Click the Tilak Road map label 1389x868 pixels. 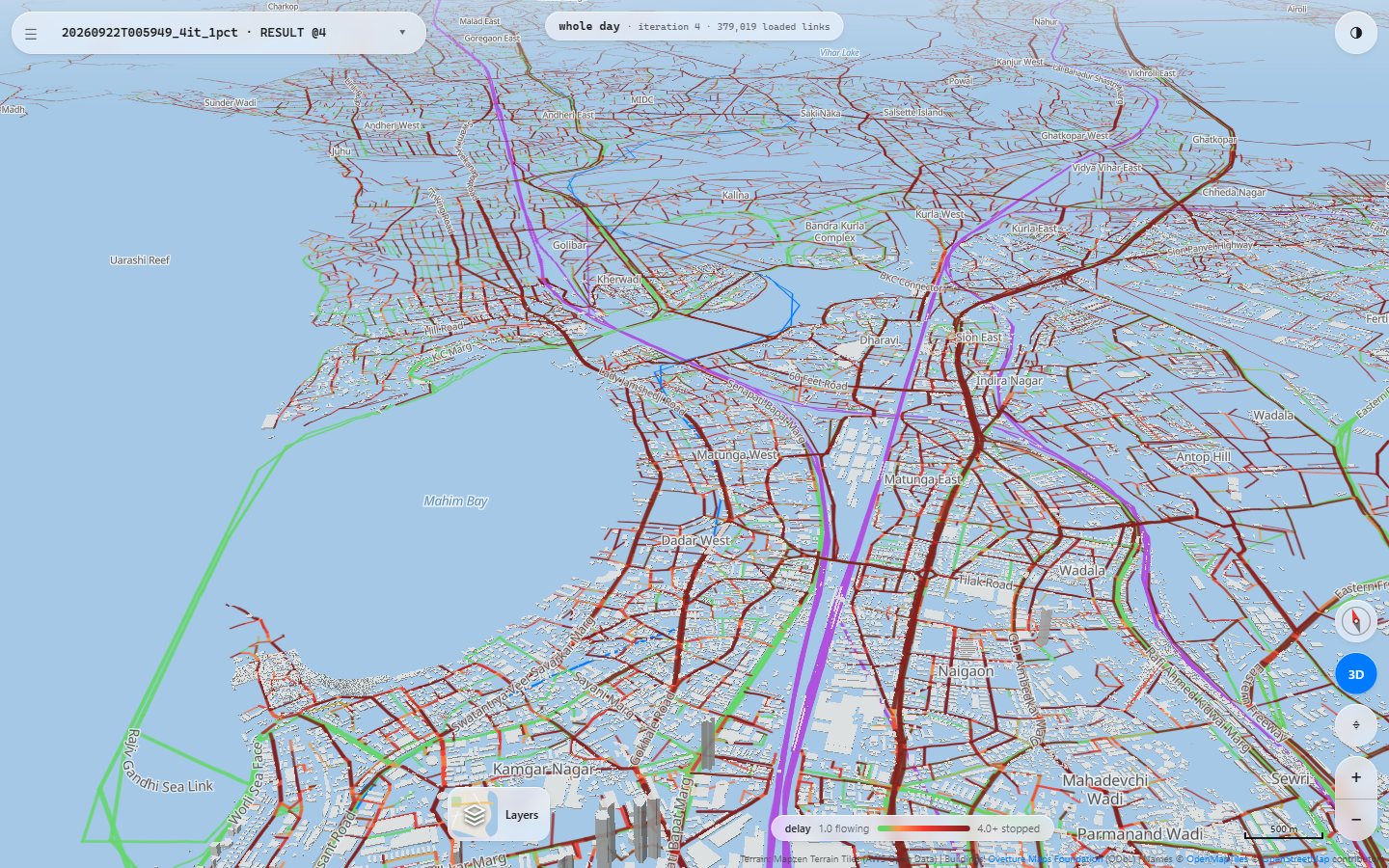pyautogui.click(x=985, y=583)
